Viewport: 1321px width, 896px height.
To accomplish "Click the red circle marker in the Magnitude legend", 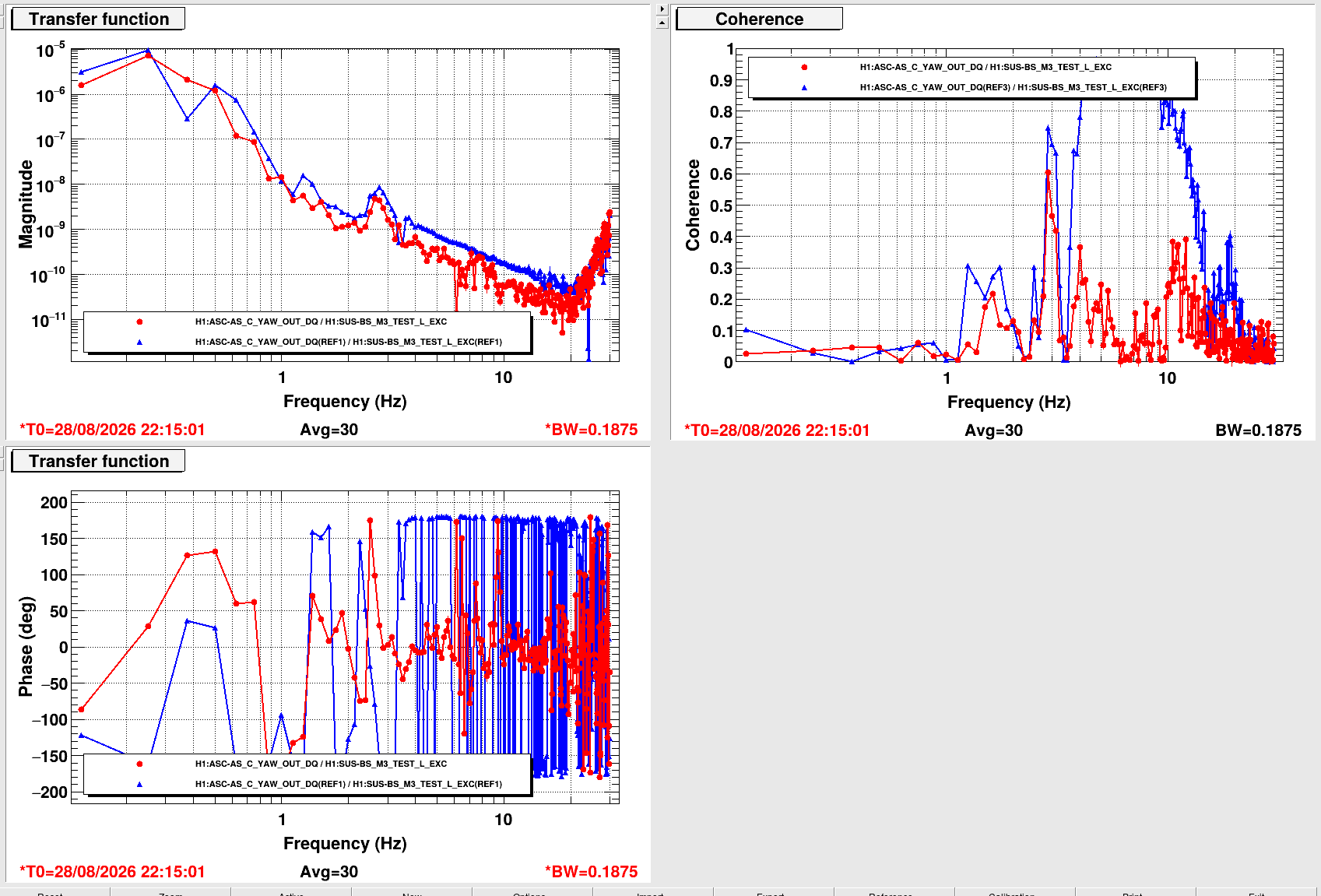I will [139, 322].
